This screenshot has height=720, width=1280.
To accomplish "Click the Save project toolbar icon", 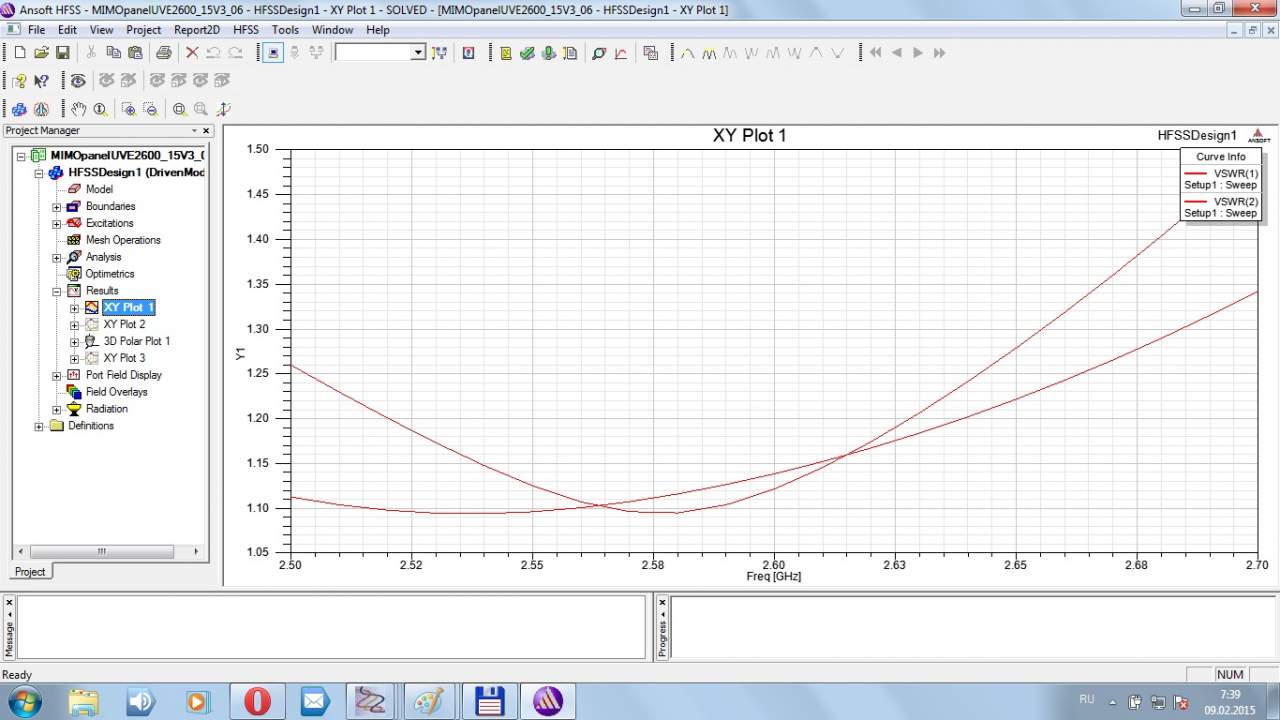I will click(62, 53).
